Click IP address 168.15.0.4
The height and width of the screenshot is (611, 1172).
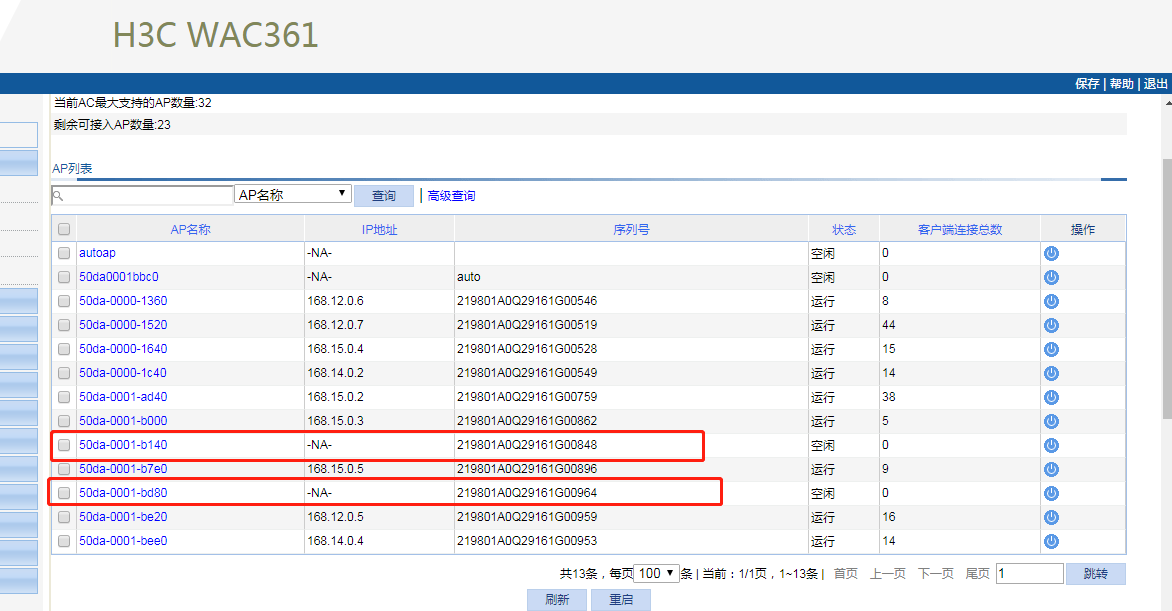[336, 349]
